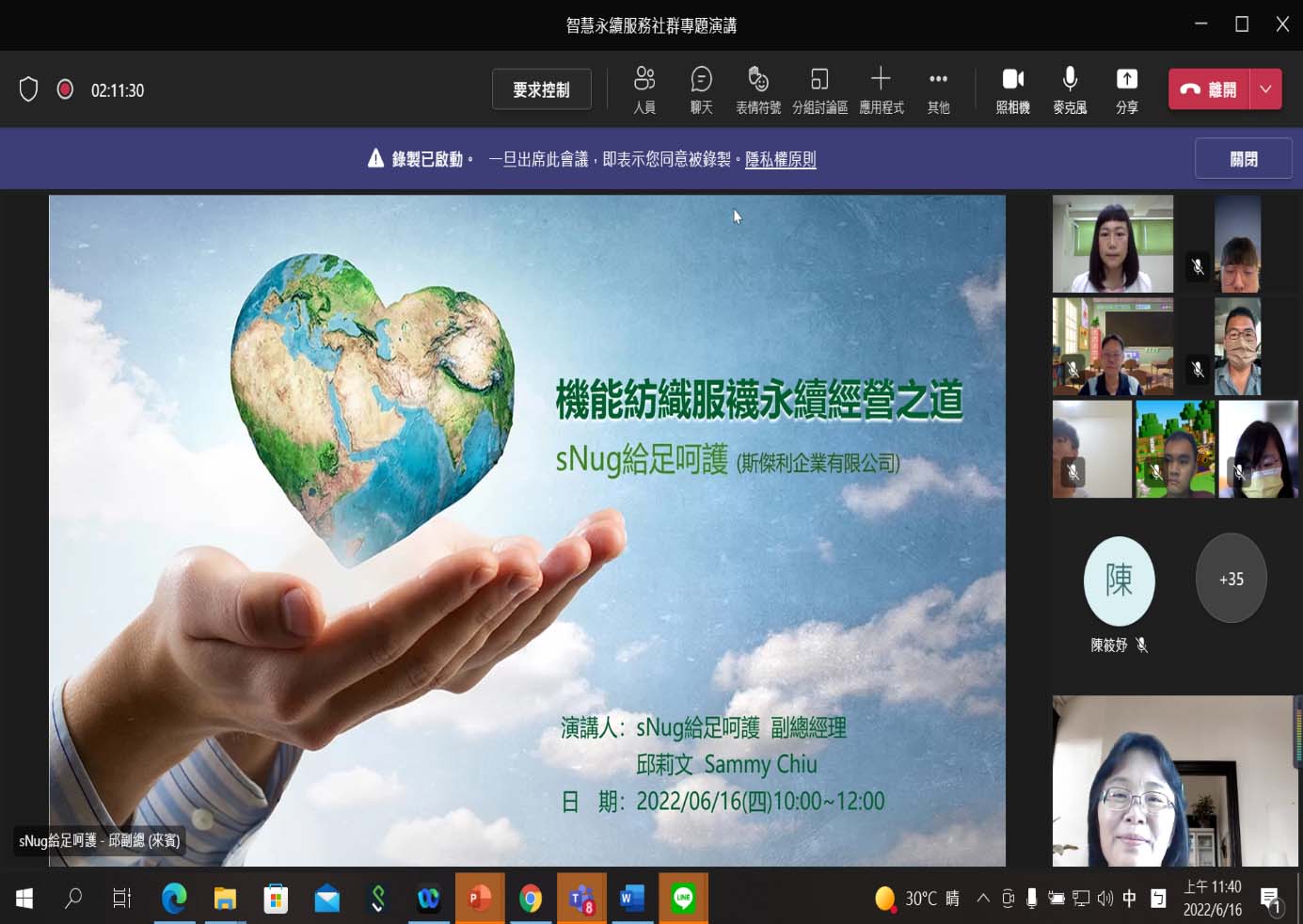Open the 聊天 (Chat) panel
This screenshot has height=924, width=1303.
click(x=701, y=90)
